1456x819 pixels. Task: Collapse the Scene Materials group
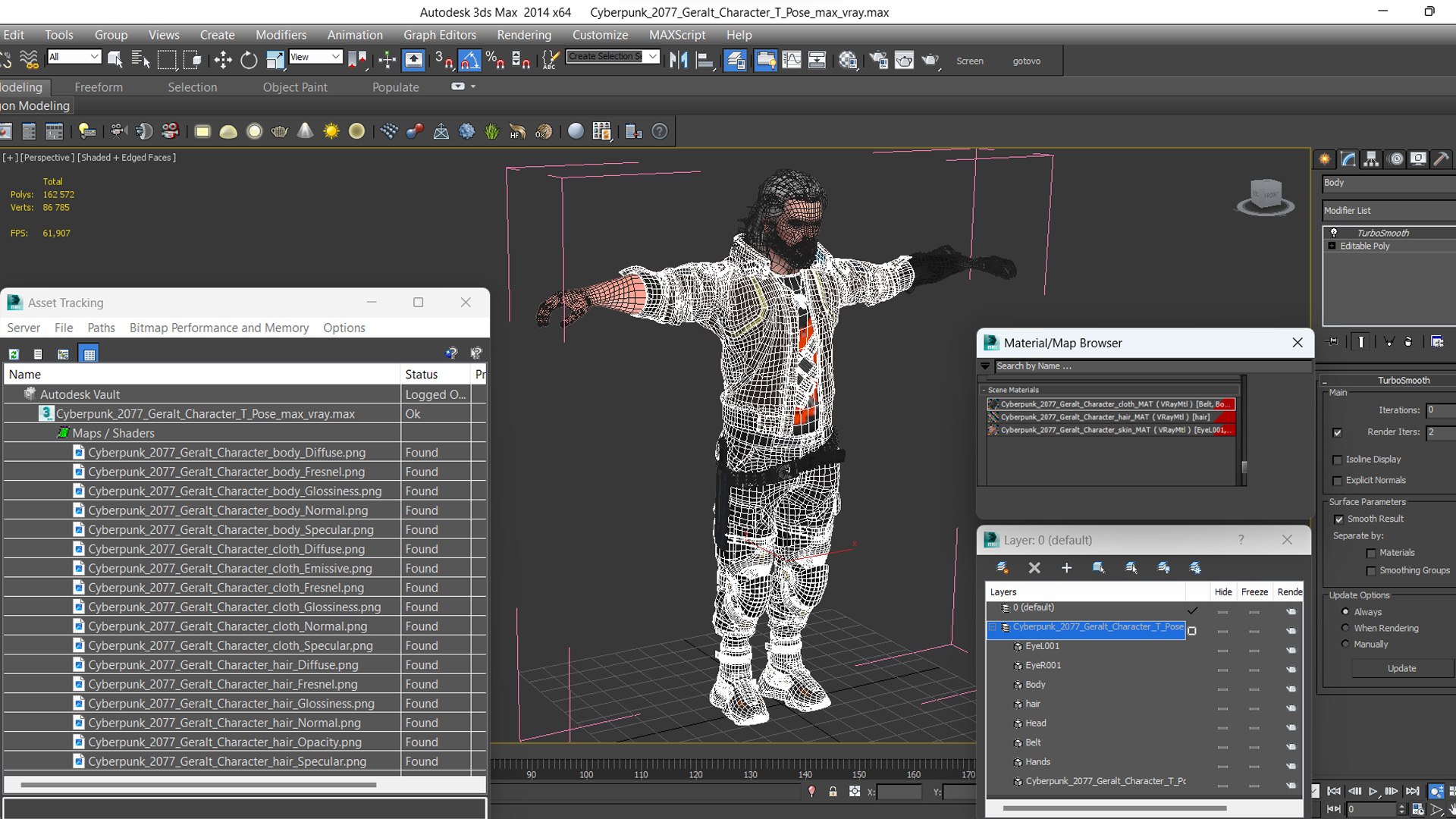(984, 391)
